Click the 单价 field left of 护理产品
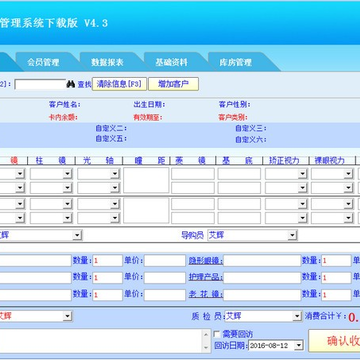This screenshot has height=360, width=360. pyautogui.click(x=165, y=277)
